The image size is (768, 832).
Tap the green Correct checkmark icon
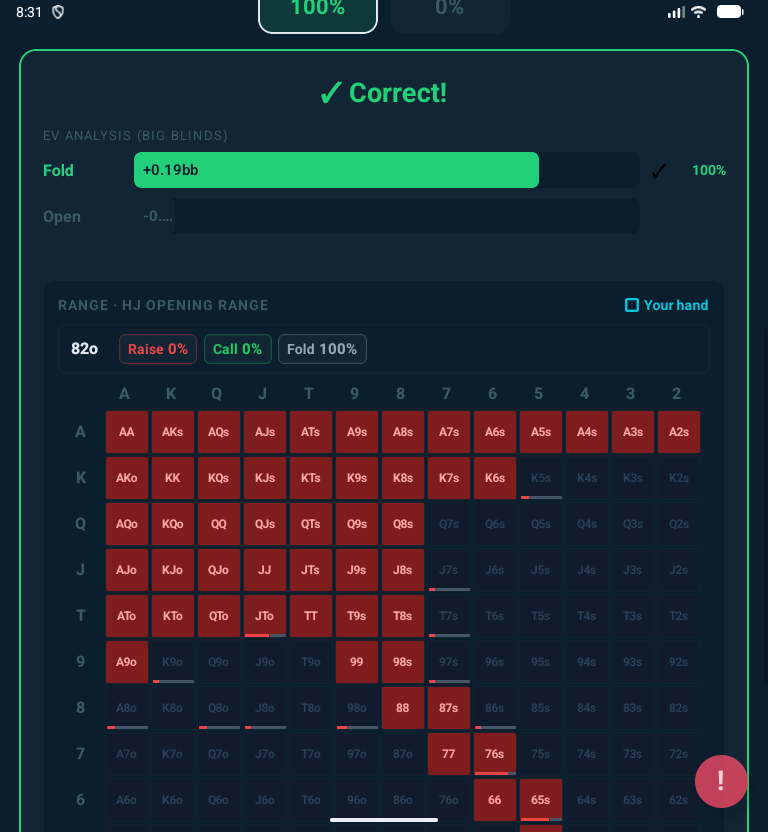click(x=331, y=94)
